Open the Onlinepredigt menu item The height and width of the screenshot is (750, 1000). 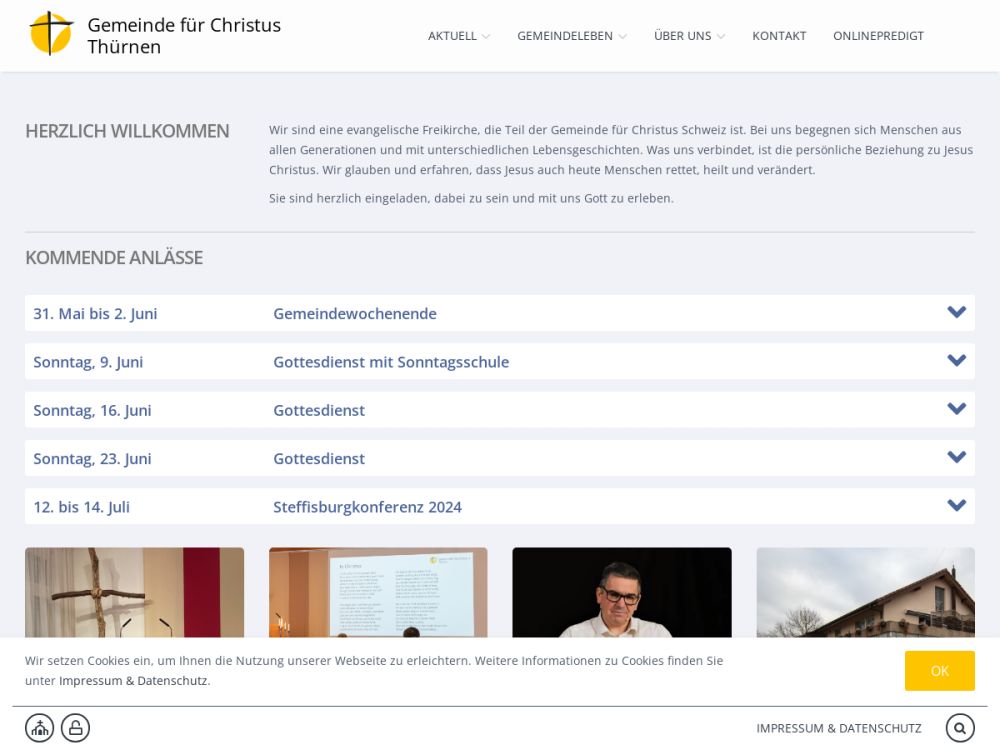(878, 36)
